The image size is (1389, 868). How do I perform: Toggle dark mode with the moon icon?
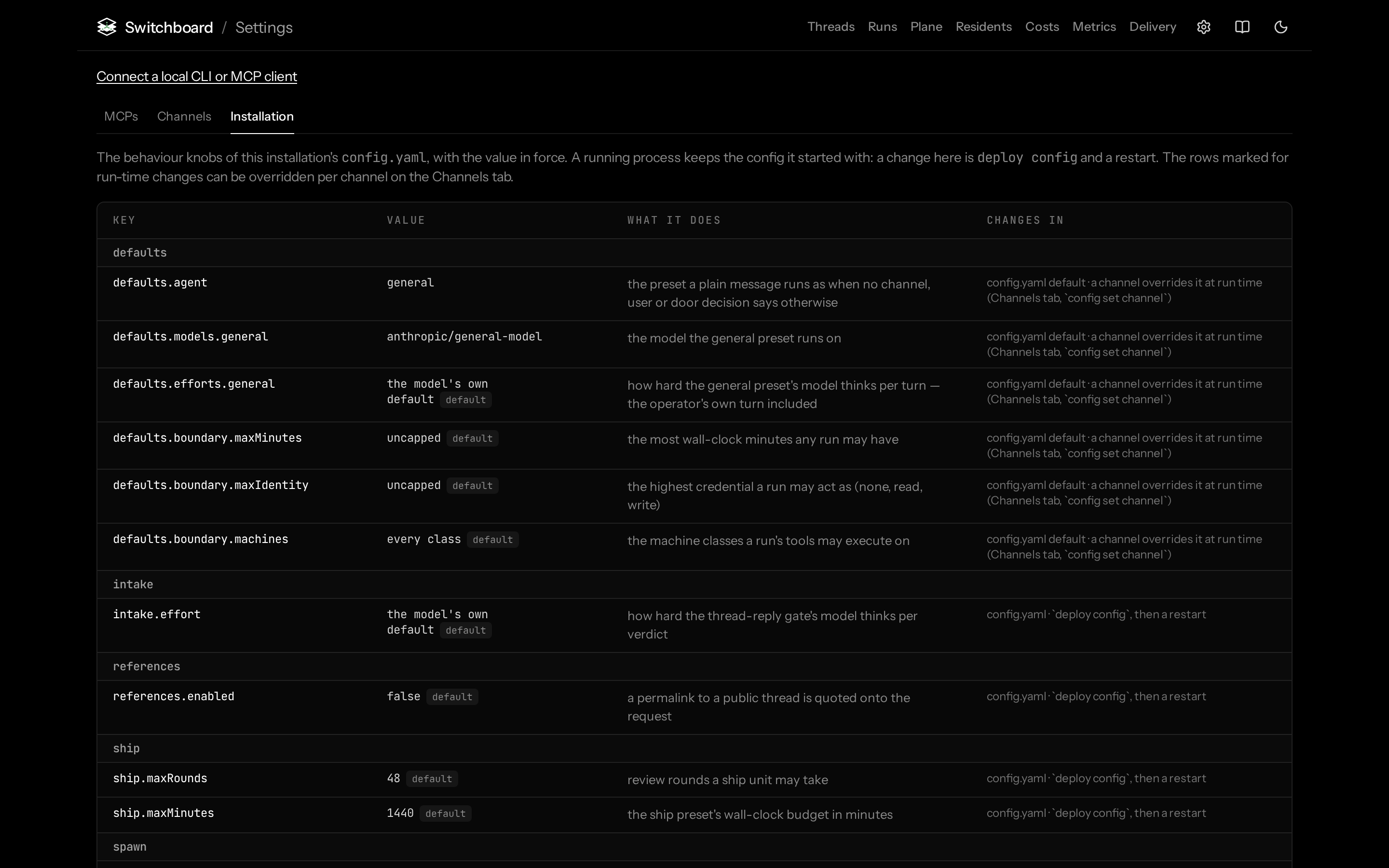click(1280, 27)
